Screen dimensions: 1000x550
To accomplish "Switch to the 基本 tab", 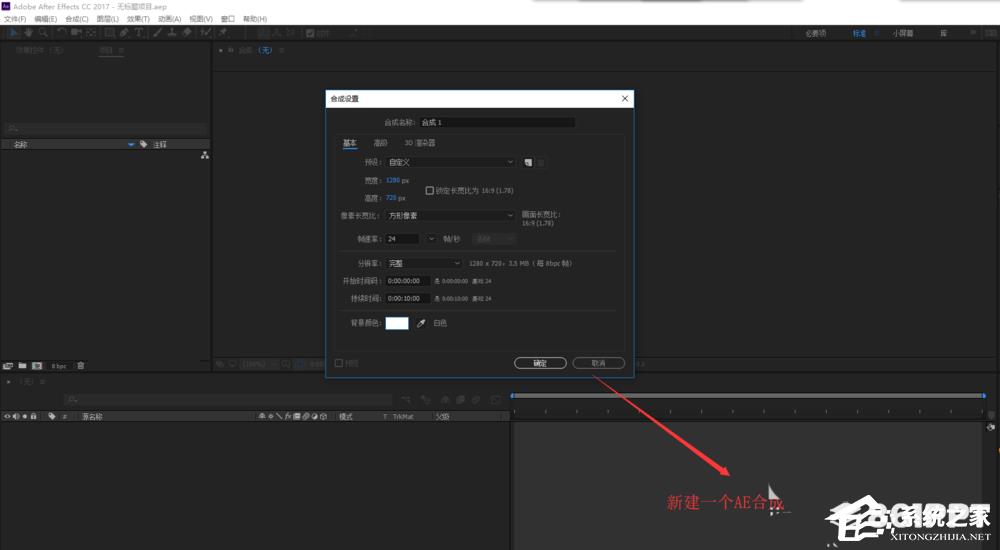I will (349, 143).
